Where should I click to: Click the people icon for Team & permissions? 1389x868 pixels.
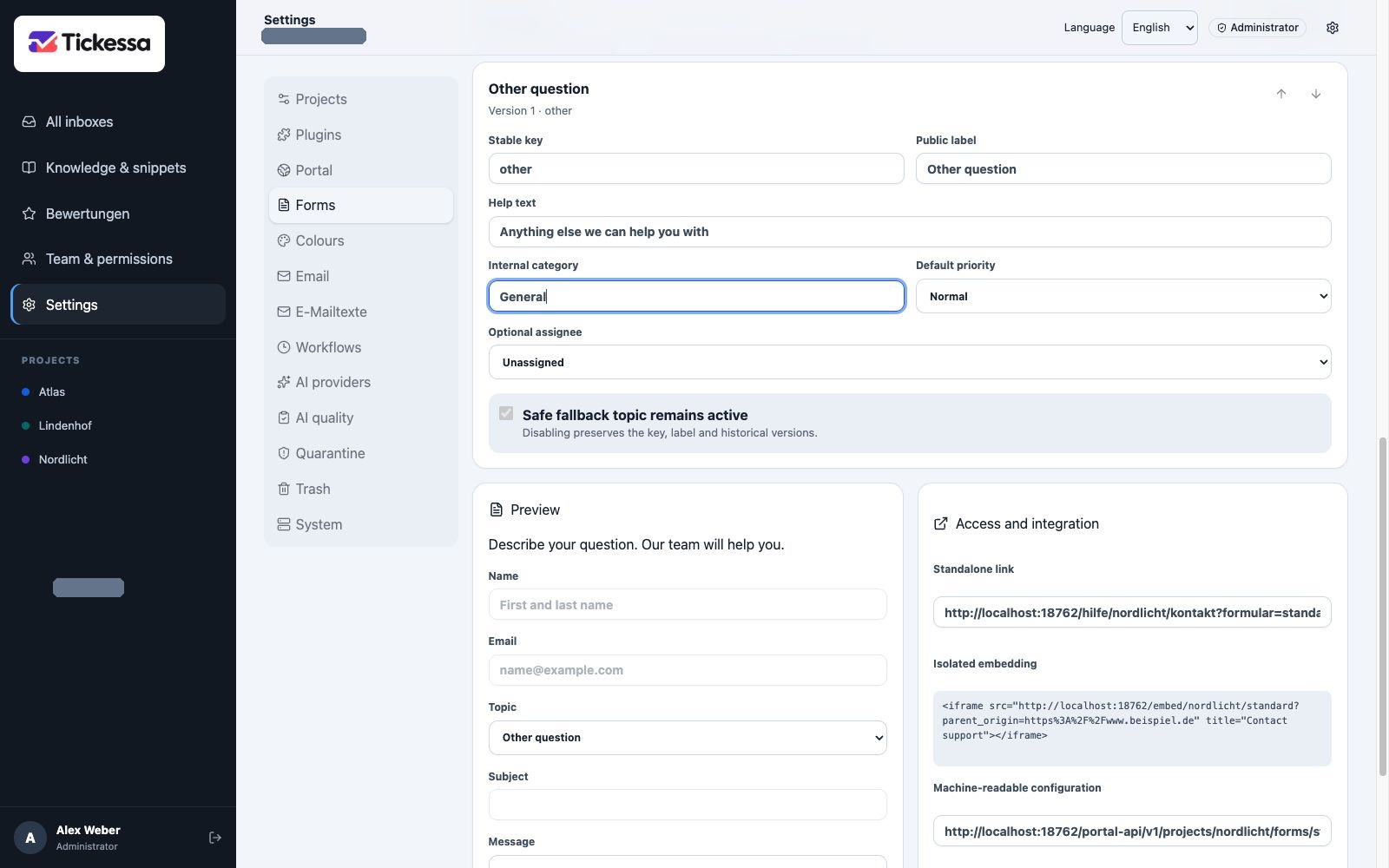click(x=29, y=259)
